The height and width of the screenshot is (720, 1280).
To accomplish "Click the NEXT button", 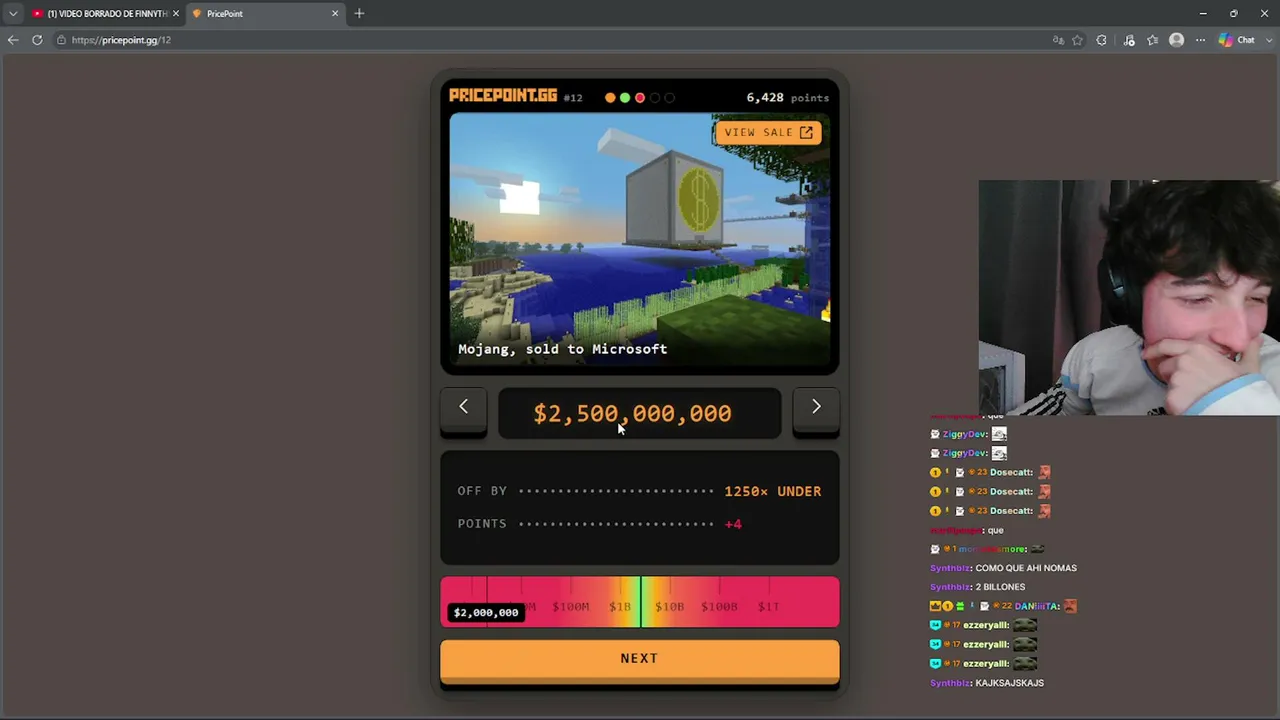I will point(639,659).
